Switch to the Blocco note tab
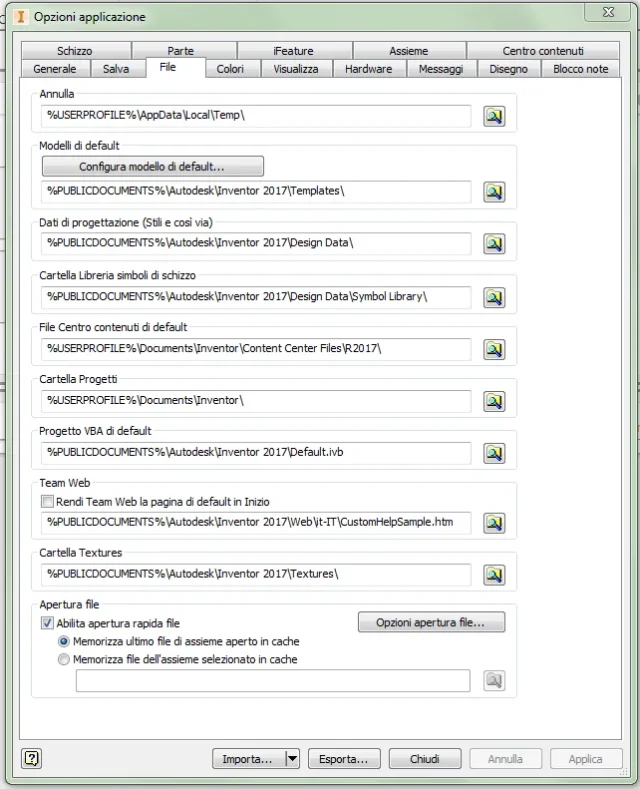This screenshot has width=640, height=789. click(x=581, y=69)
